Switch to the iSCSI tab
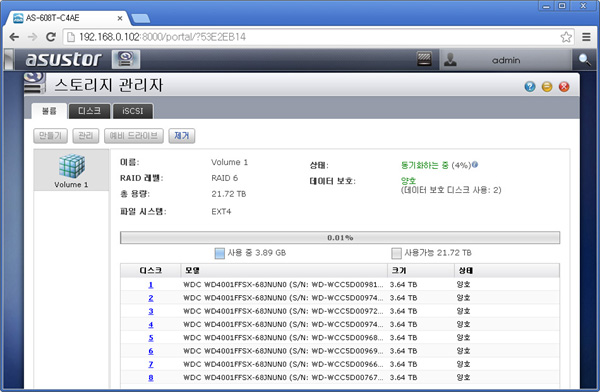600x392 pixels. 133,111
